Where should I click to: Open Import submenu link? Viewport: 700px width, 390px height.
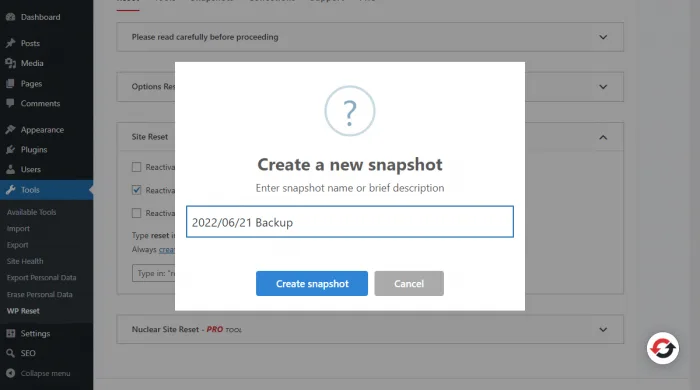(18, 228)
